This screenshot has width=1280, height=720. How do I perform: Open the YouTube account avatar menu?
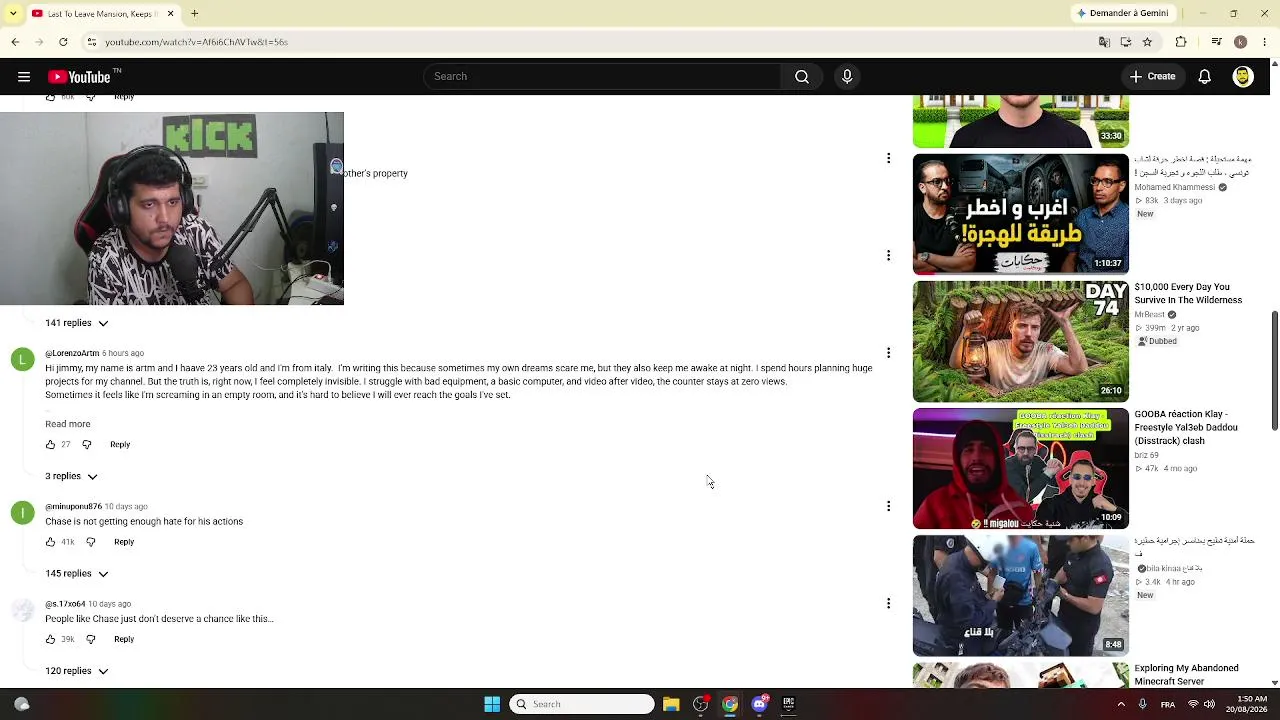1243,77
